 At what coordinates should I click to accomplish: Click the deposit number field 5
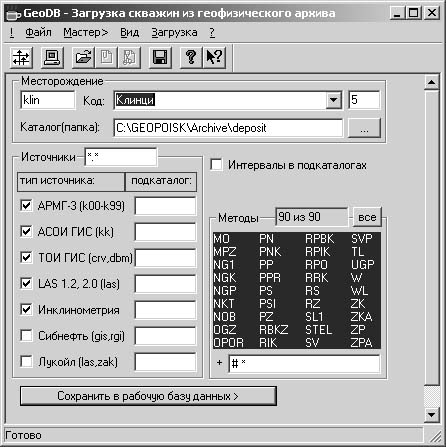click(364, 100)
